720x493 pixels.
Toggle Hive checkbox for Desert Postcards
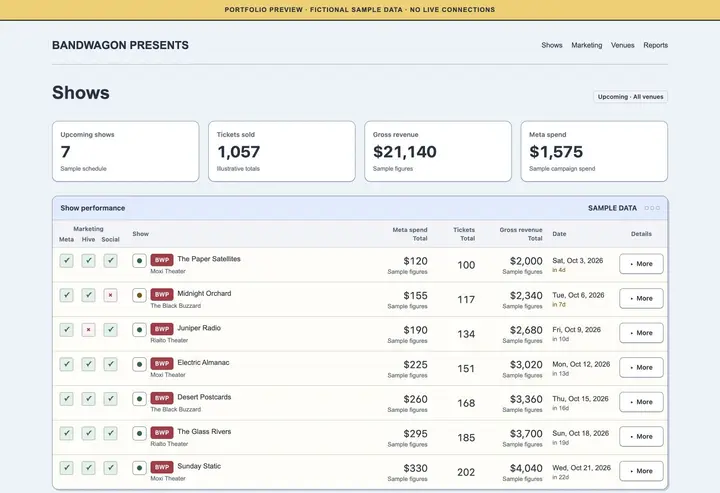(x=89, y=399)
